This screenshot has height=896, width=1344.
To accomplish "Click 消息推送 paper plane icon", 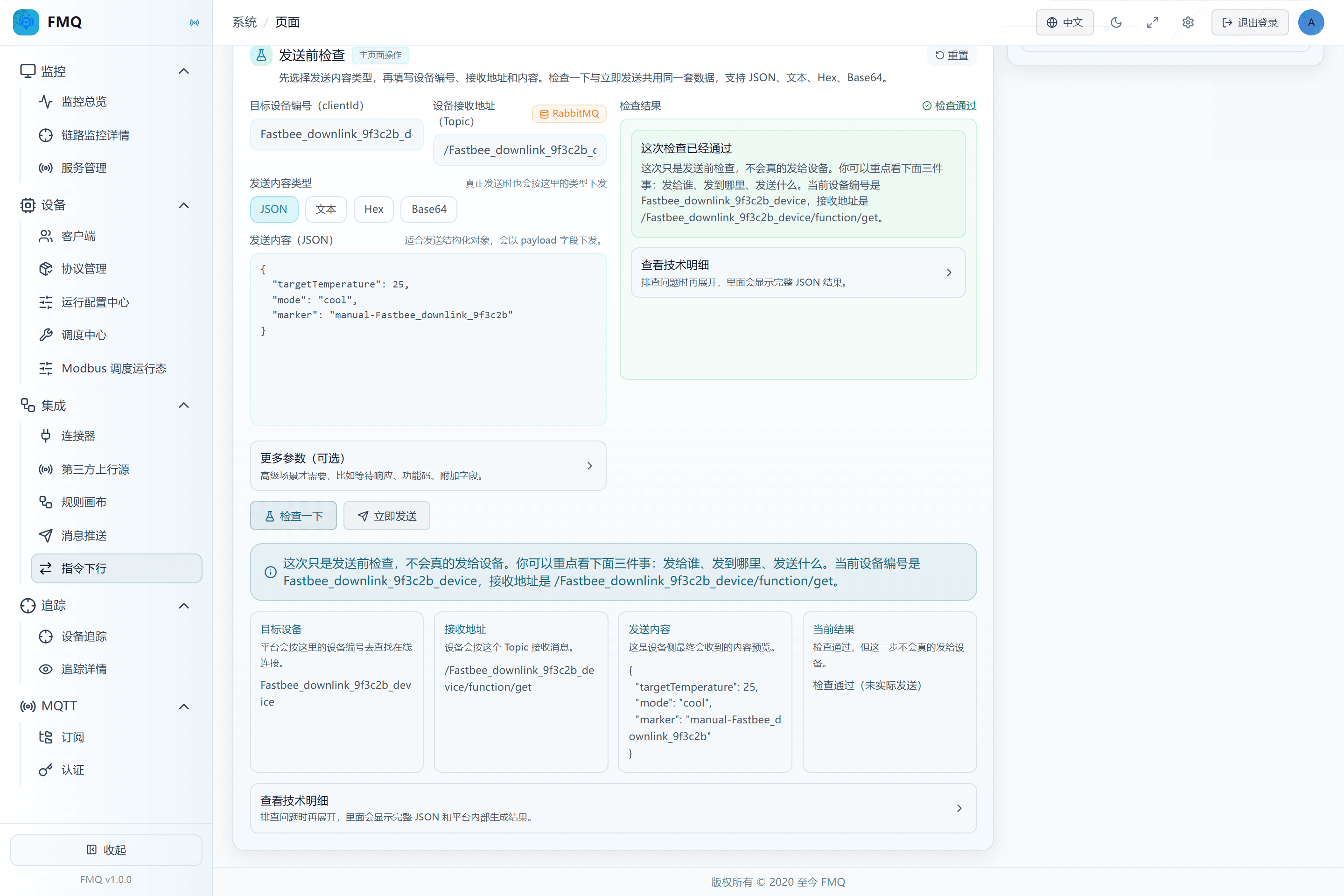I will click(x=46, y=535).
